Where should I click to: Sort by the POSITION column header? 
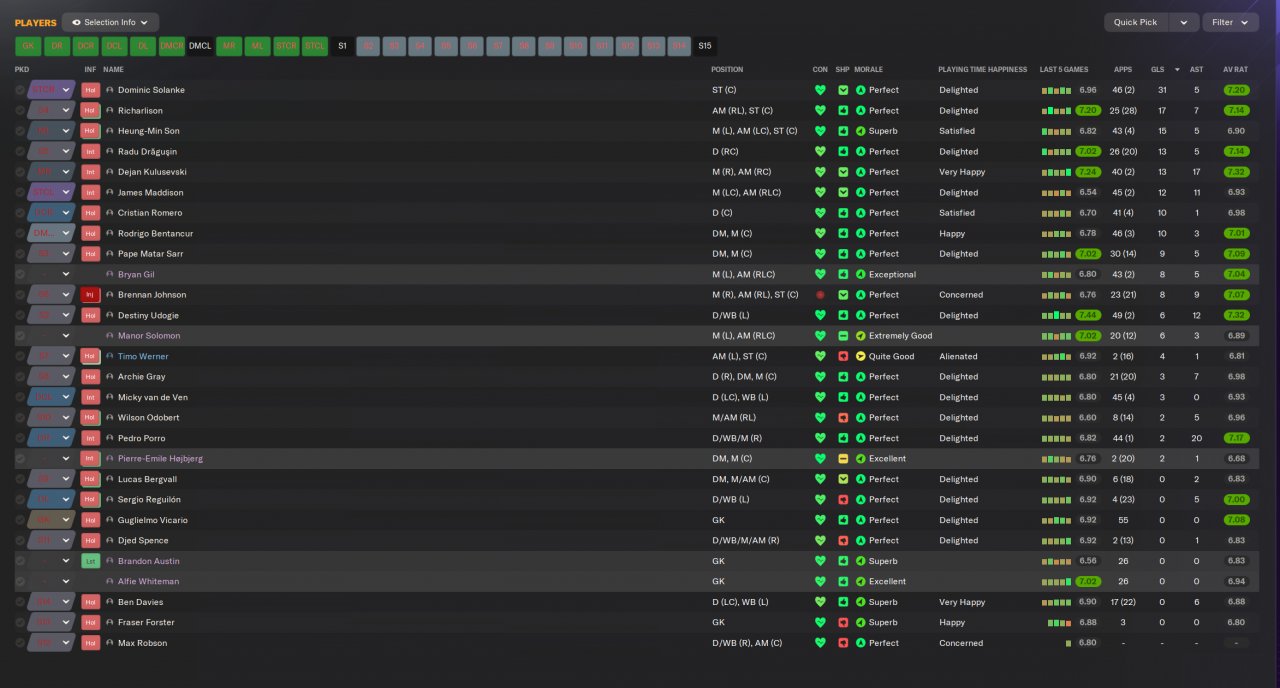[x=727, y=70]
